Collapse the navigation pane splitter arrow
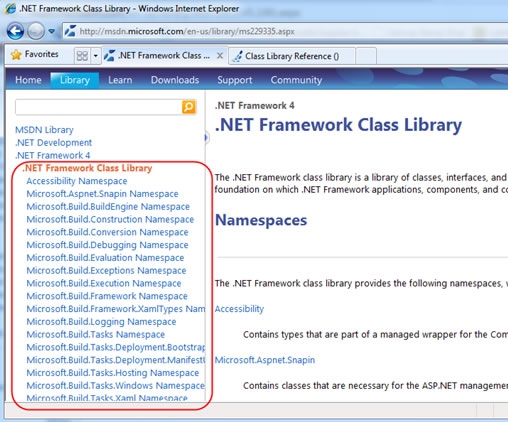 point(206,137)
